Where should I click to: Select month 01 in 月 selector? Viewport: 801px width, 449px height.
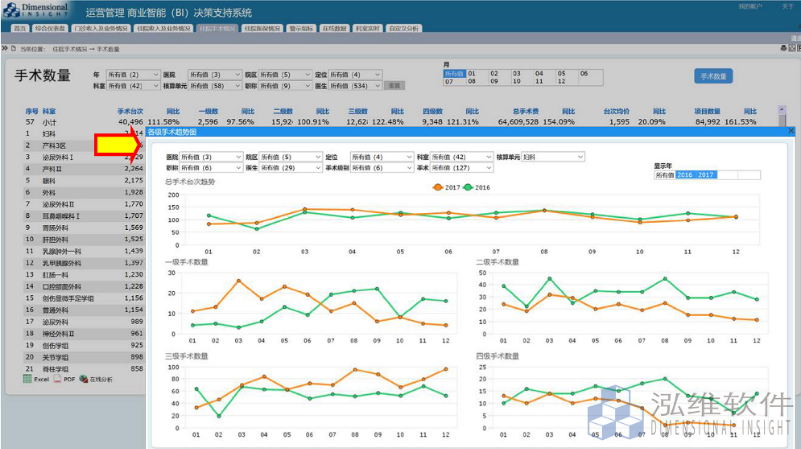coord(472,74)
